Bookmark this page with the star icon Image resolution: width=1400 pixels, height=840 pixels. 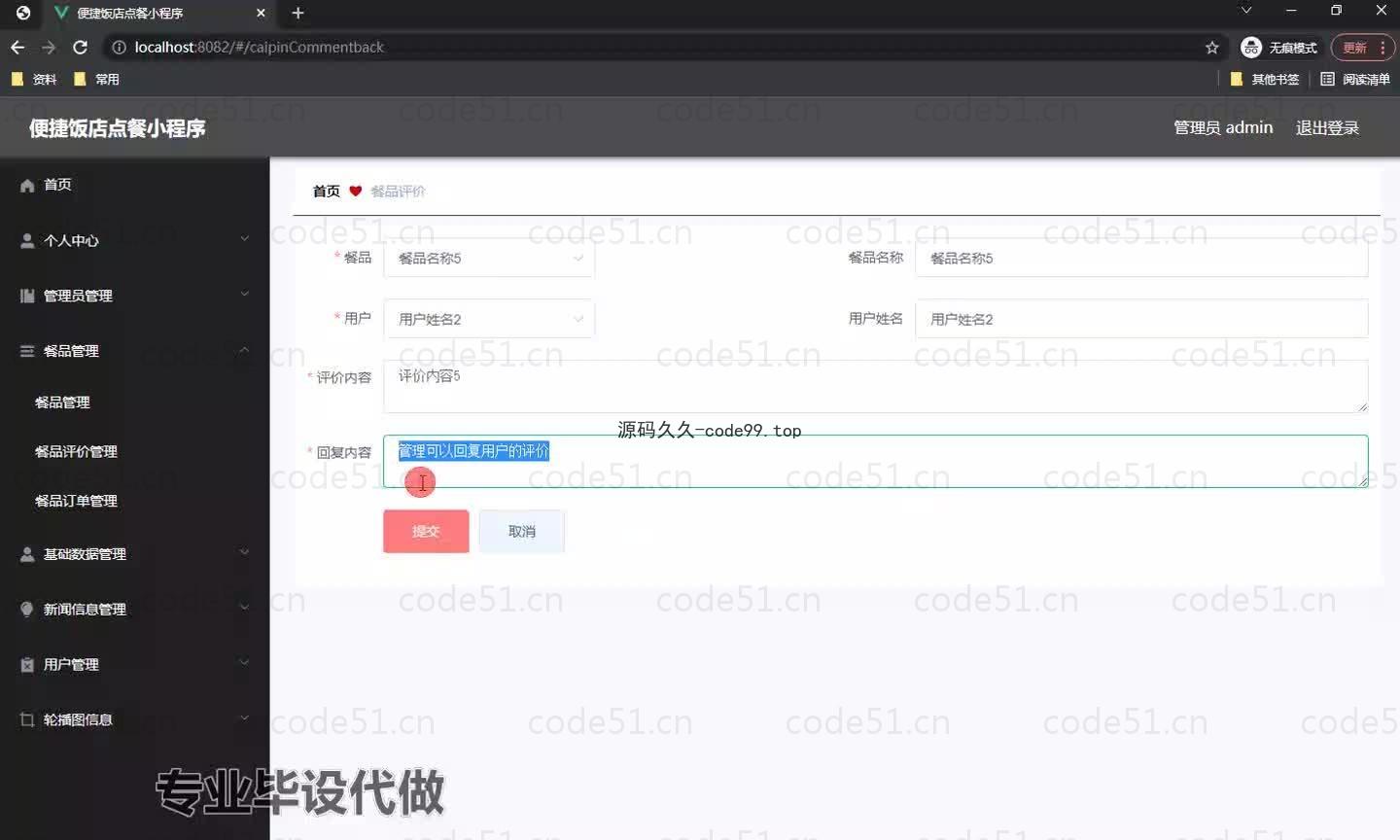[x=1211, y=47]
